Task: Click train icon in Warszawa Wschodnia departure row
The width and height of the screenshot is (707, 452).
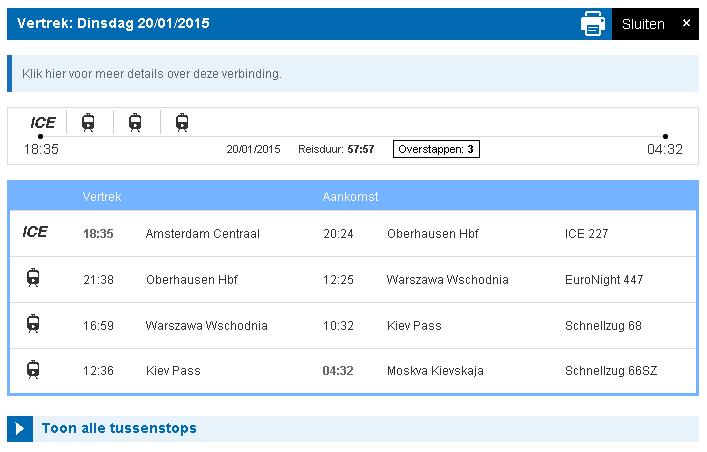Action: coord(33,324)
